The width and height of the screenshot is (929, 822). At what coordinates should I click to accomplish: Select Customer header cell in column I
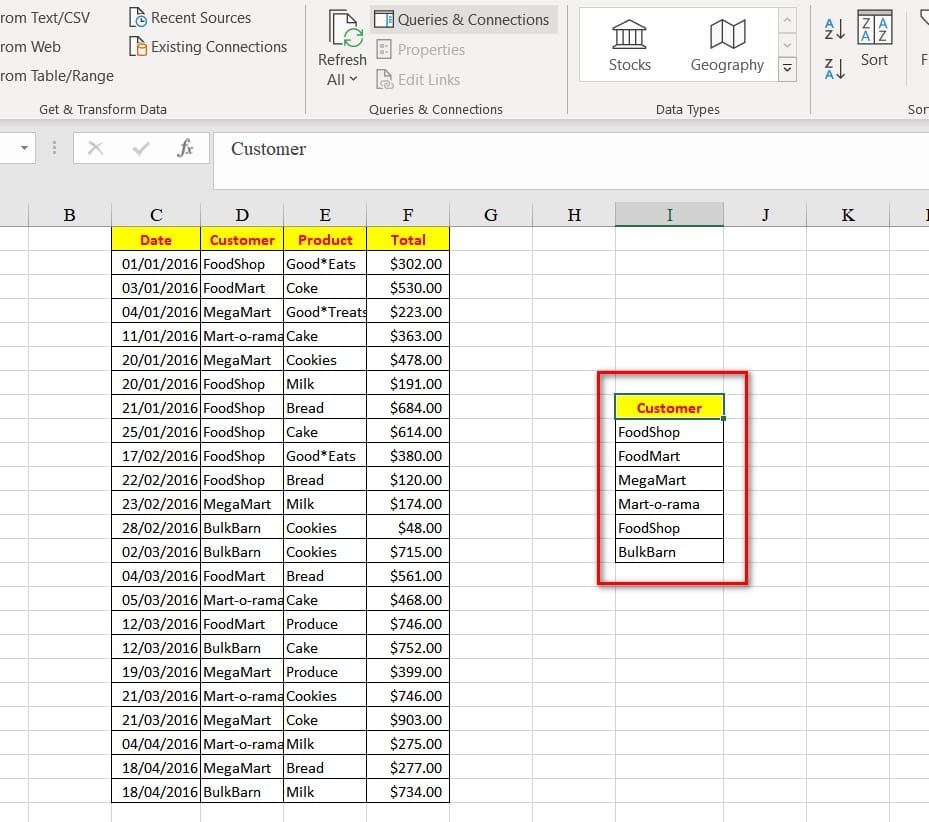click(x=669, y=407)
